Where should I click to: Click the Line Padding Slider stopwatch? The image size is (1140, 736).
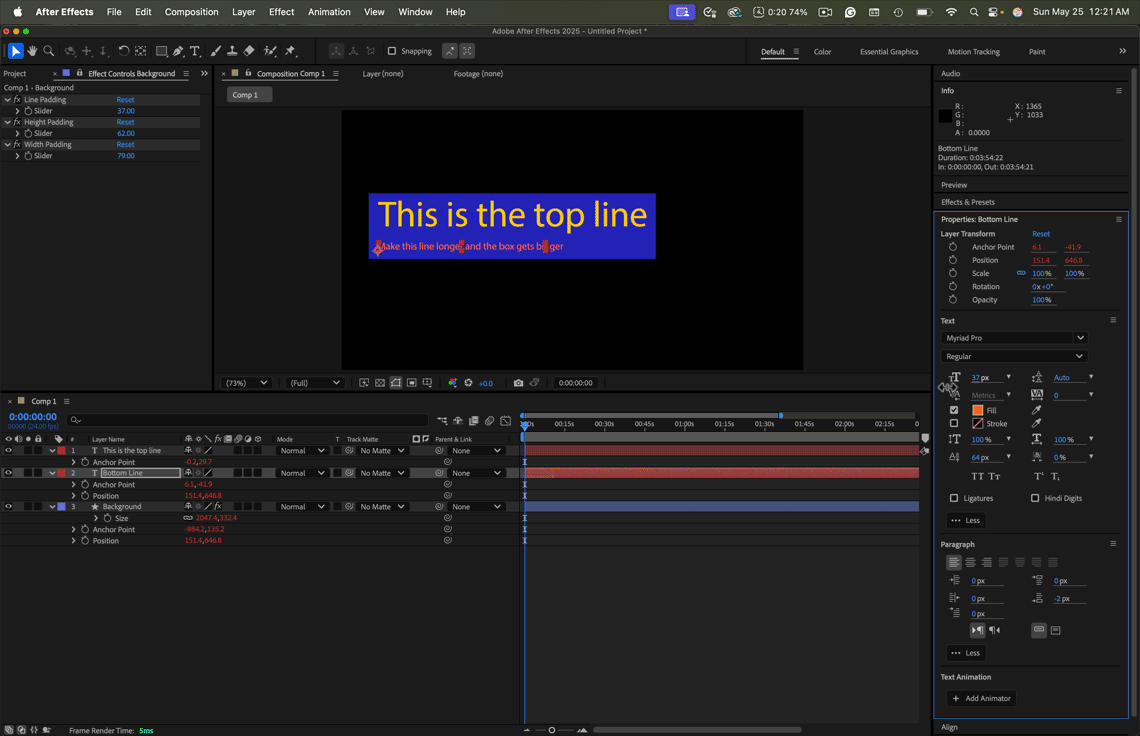[28, 111]
